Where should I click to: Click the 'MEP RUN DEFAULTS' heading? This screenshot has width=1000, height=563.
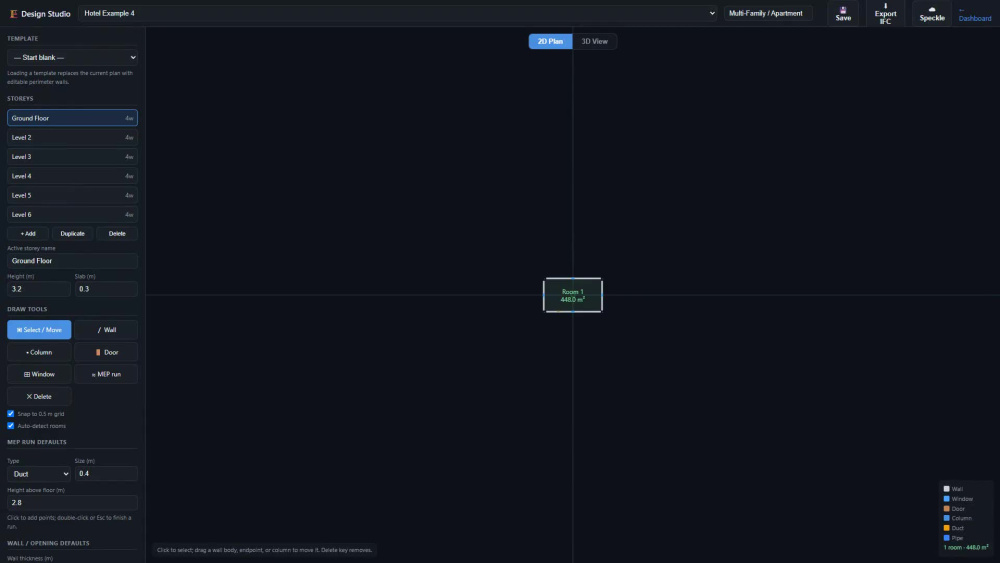coord(36,442)
